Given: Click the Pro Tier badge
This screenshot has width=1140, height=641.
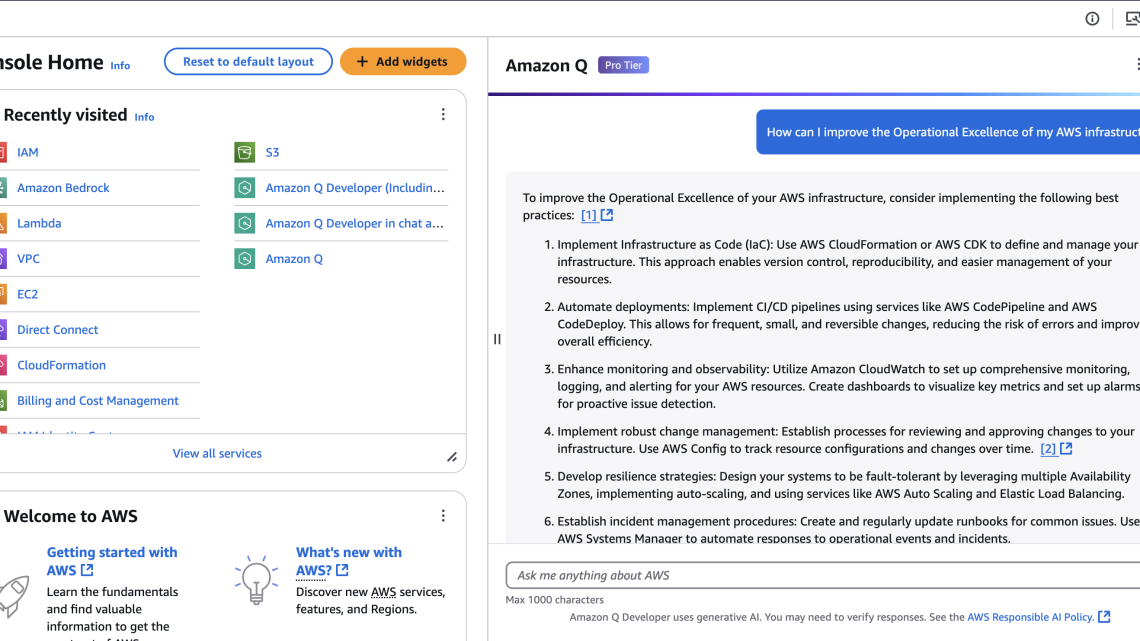Looking at the screenshot, I should point(623,65).
